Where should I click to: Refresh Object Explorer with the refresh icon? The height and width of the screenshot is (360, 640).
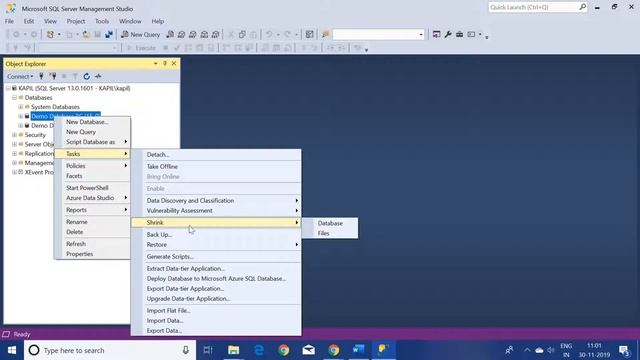pos(87,76)
